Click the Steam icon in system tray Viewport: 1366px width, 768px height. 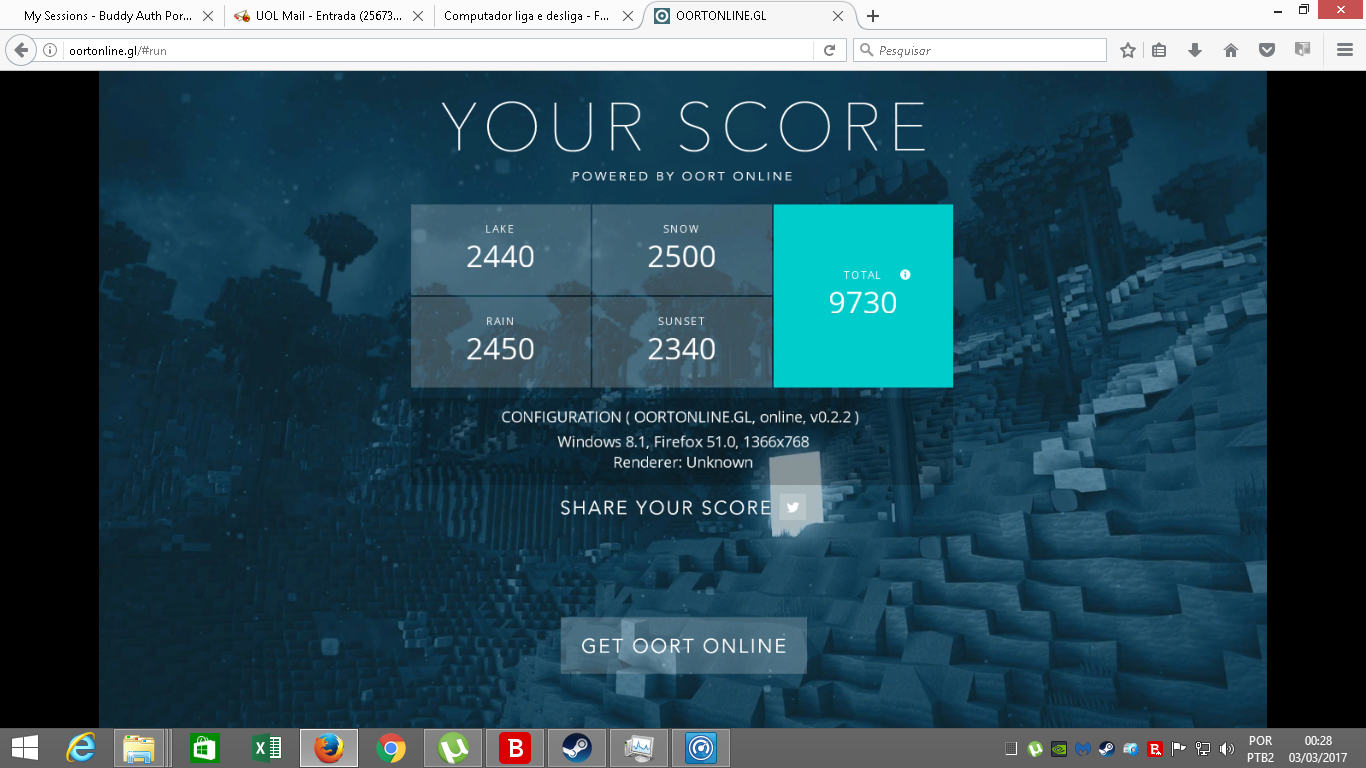(x=1107, y=748)
